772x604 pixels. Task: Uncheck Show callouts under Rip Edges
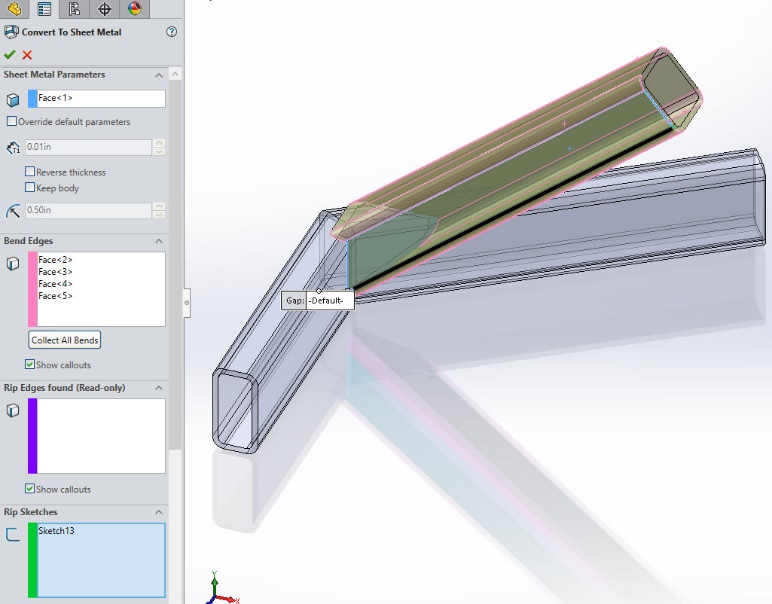coord(30,488)
